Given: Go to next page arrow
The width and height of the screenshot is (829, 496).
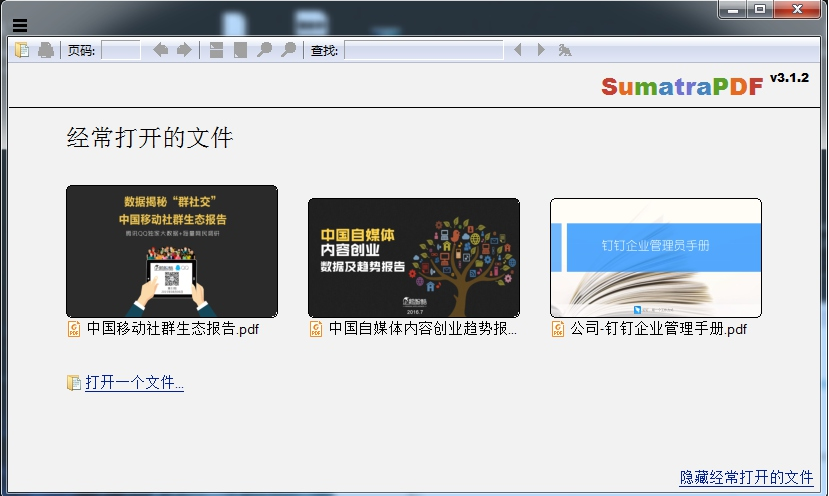Looking at the screenshot, I should (x=184, y=50).
